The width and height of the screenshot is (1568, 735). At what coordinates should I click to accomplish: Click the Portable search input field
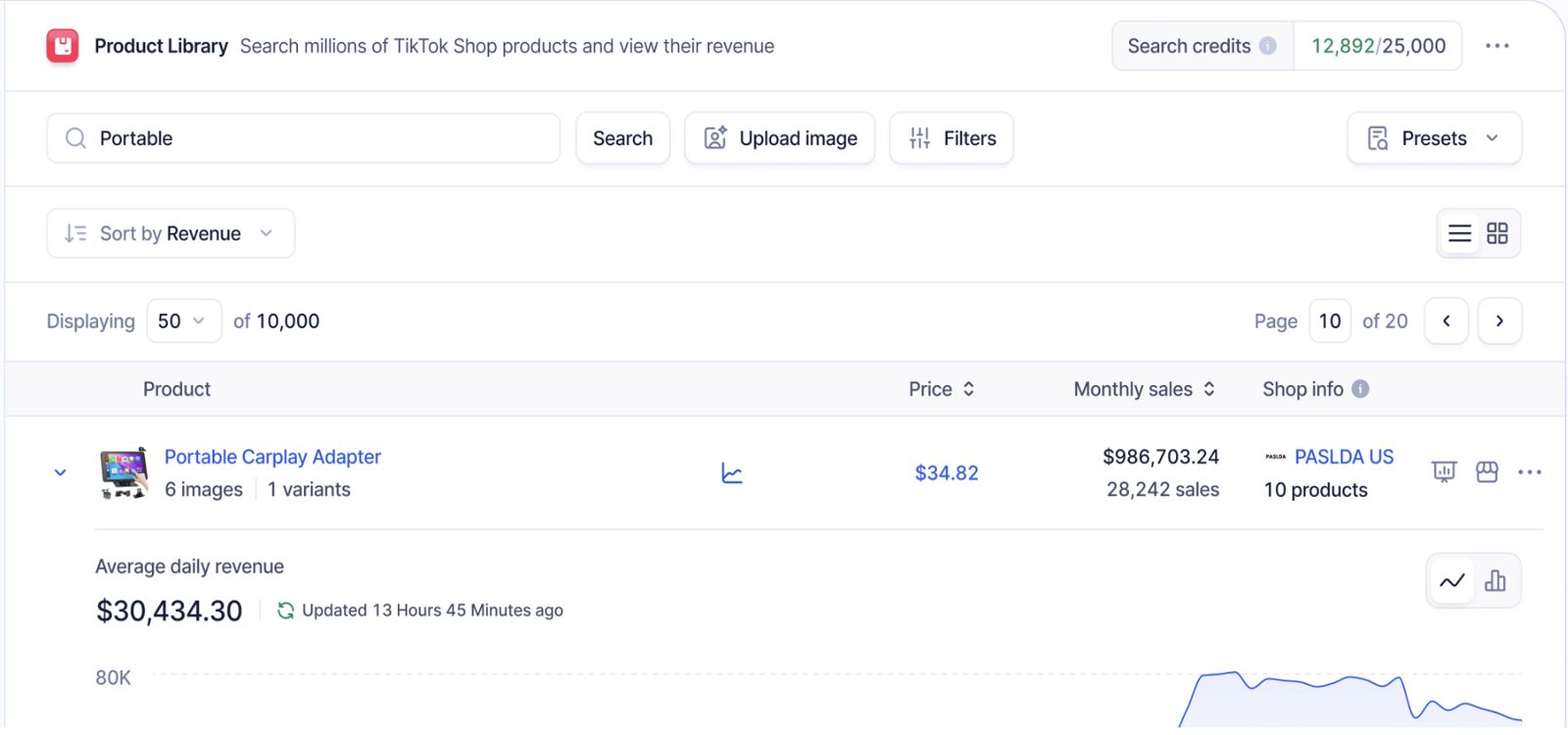click(304, 138)
